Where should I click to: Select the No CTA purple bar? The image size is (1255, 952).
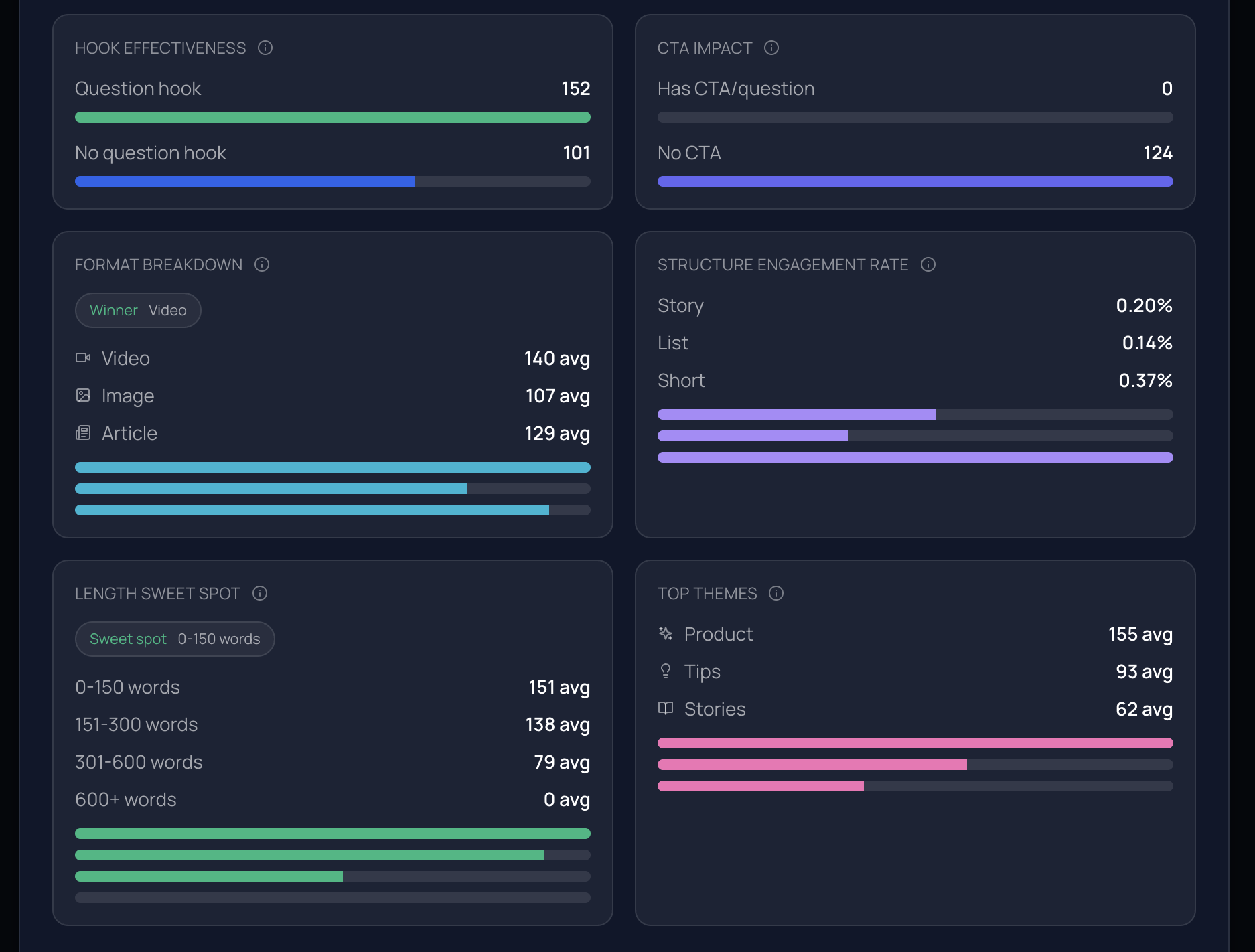[x=915, y=181]
